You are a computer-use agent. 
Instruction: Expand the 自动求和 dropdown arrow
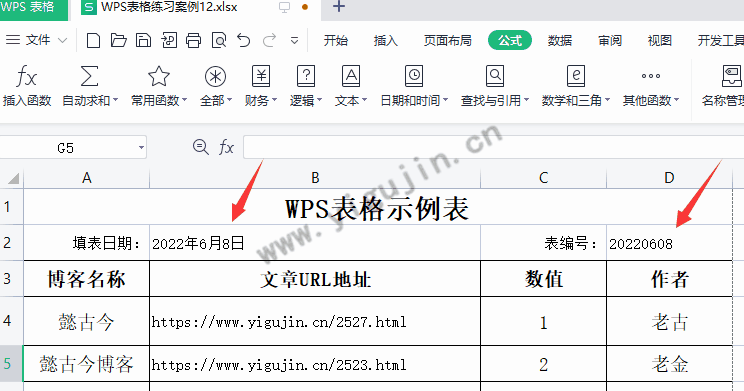point(115,100)
